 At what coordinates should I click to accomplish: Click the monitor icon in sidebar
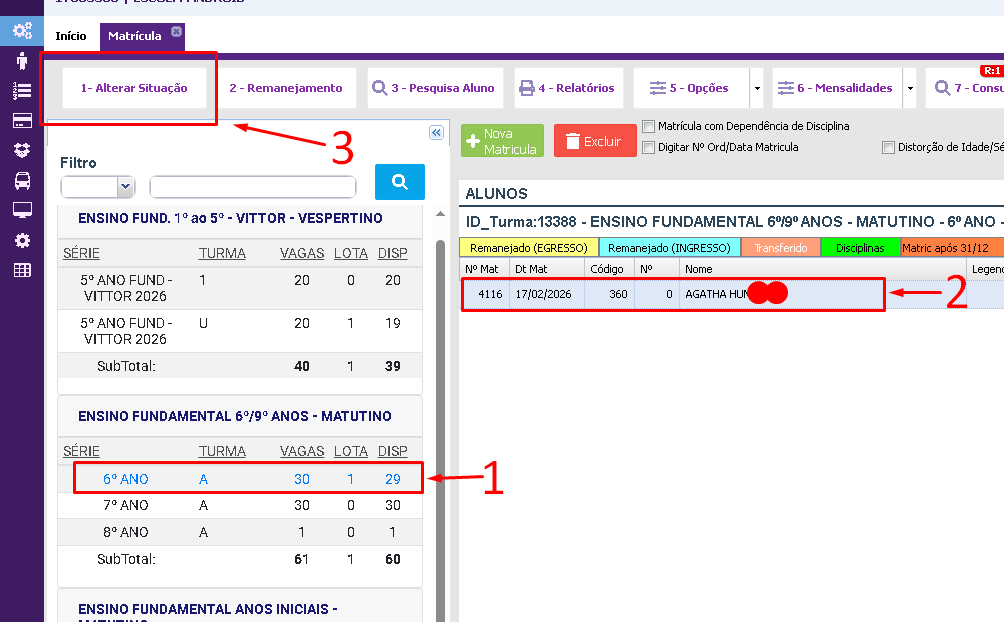coord(22,210)
